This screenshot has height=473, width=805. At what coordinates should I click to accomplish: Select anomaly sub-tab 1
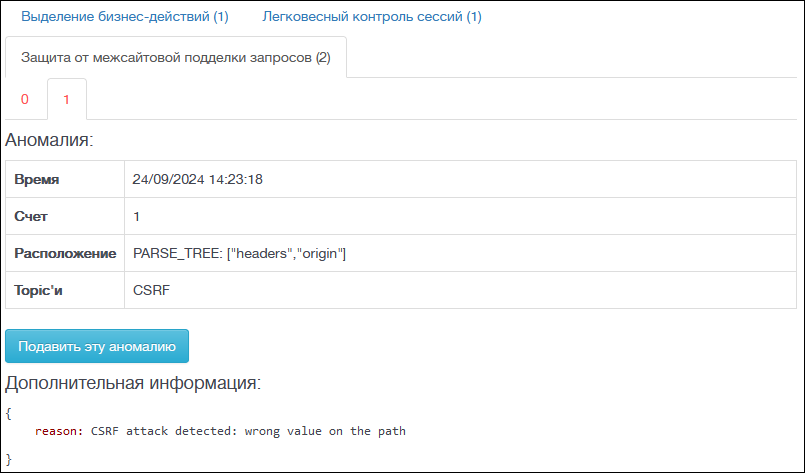66,99
